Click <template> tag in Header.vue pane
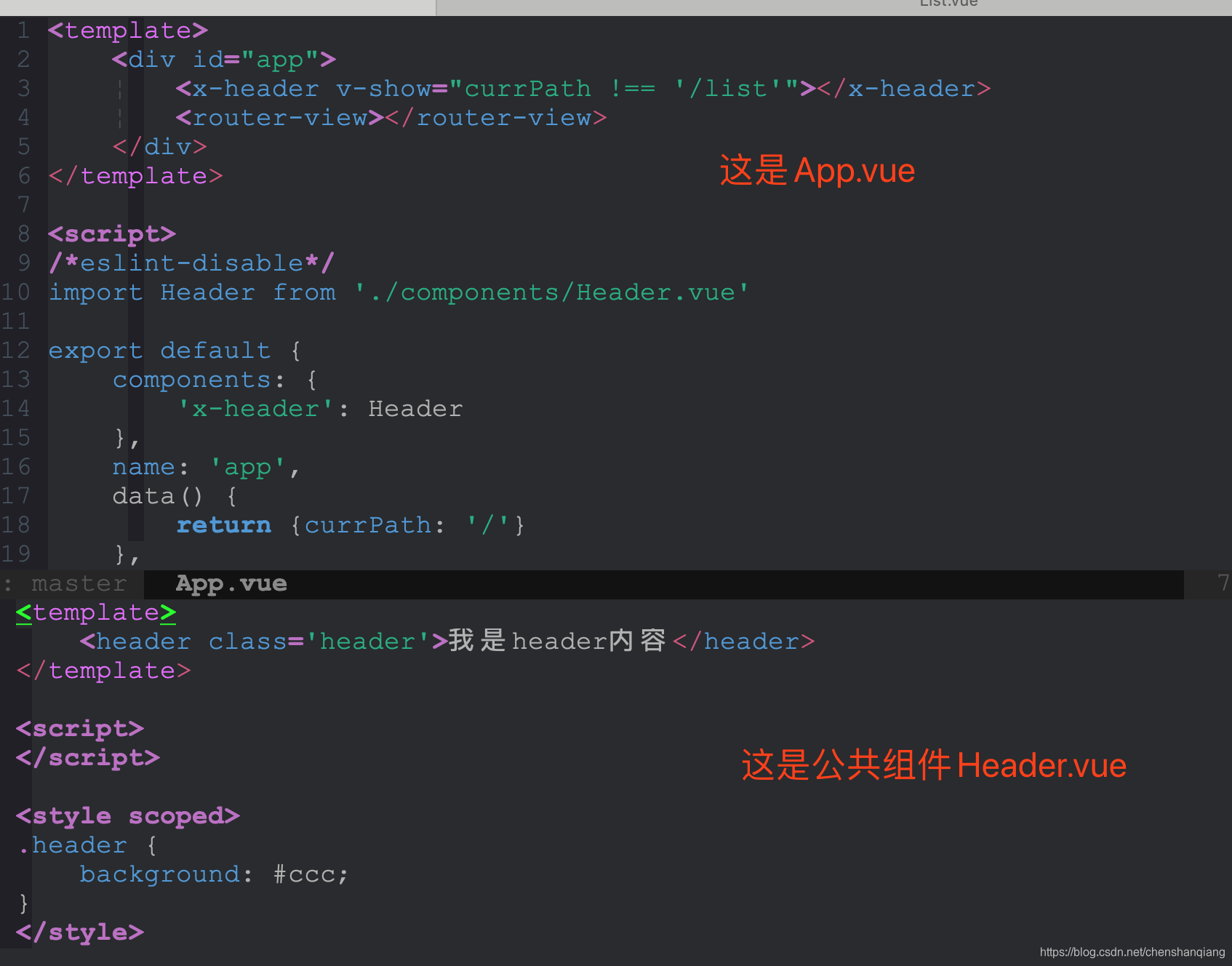Image resolution: width=1232 pixels, height=966 pixels. click(x=96, y=612)
